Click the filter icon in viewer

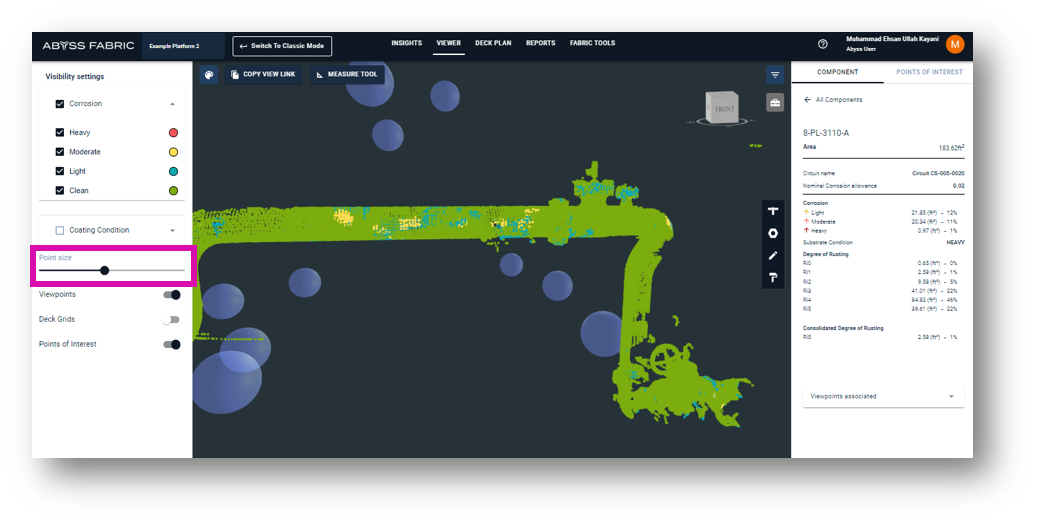(775, 75)
